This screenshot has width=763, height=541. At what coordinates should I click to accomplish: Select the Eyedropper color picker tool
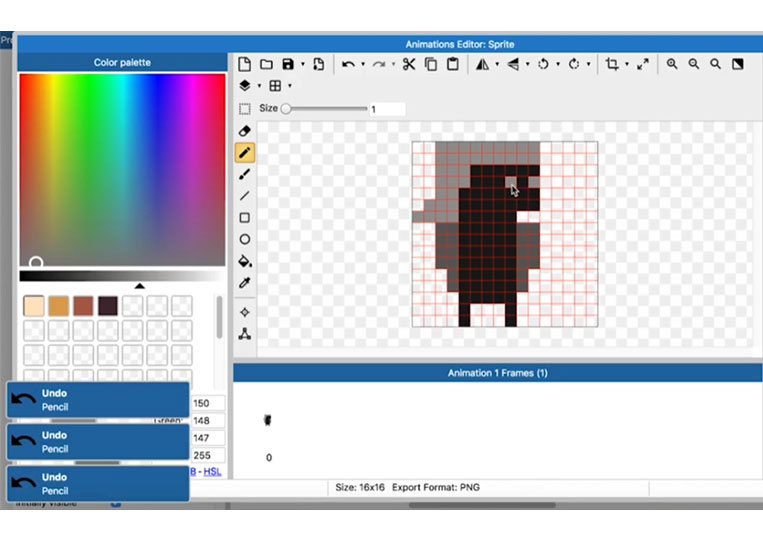245,283
